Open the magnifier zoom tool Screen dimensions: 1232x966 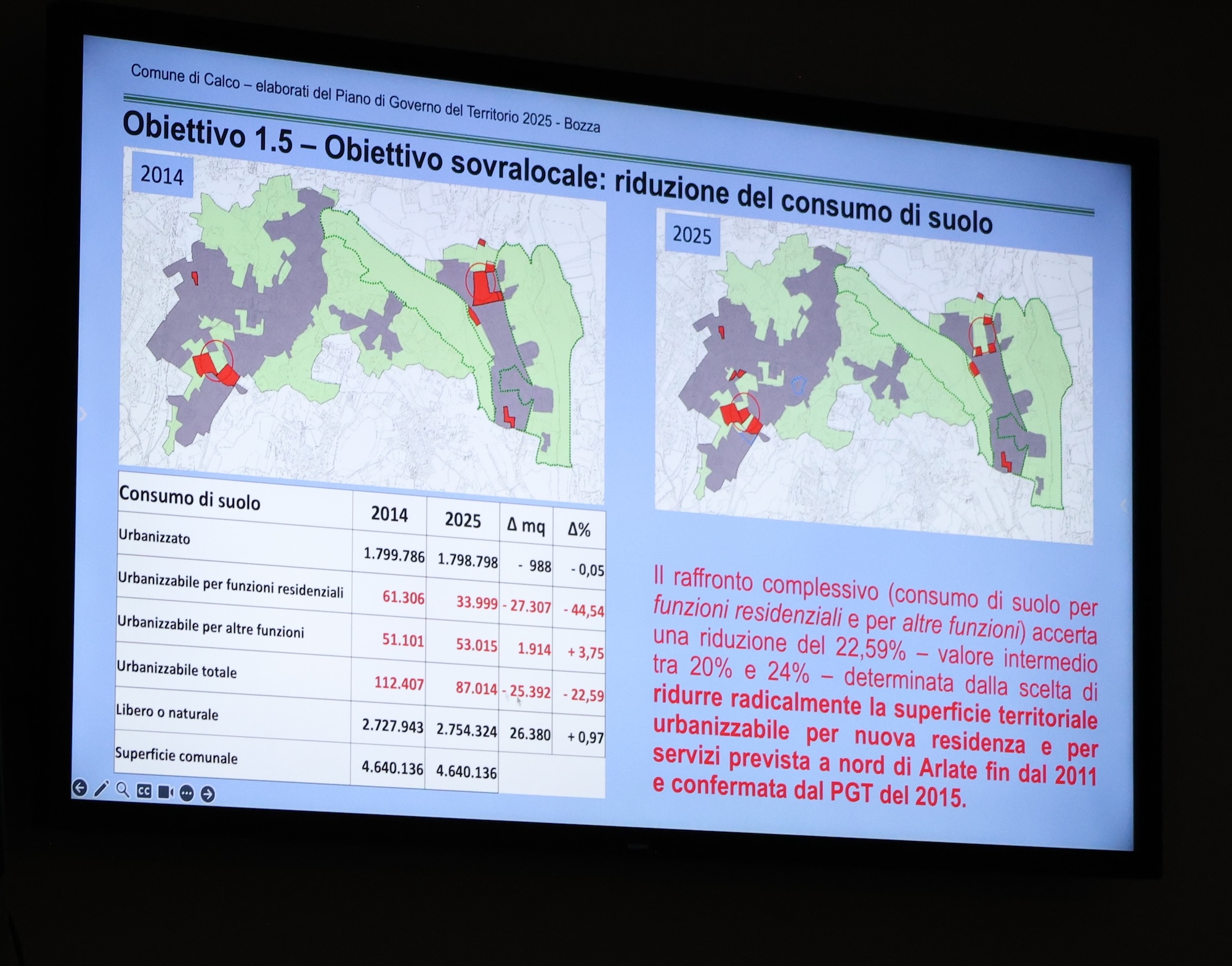(123, 790)
